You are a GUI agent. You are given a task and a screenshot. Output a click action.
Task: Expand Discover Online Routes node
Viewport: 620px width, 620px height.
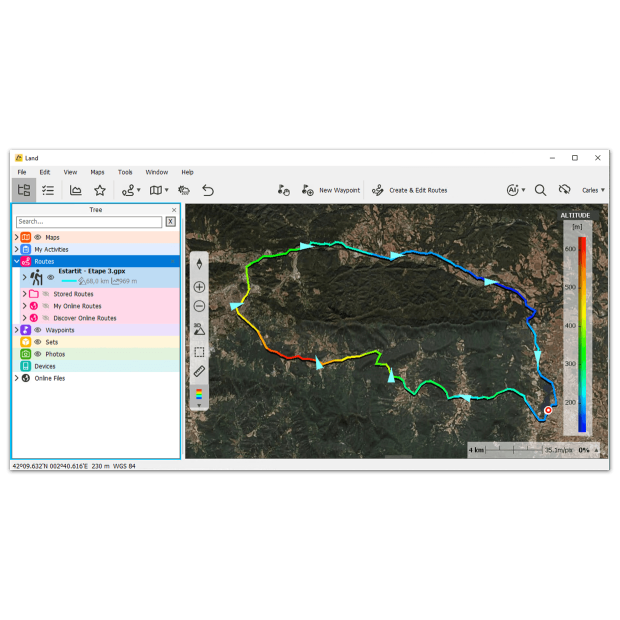[x=25, y=318]
